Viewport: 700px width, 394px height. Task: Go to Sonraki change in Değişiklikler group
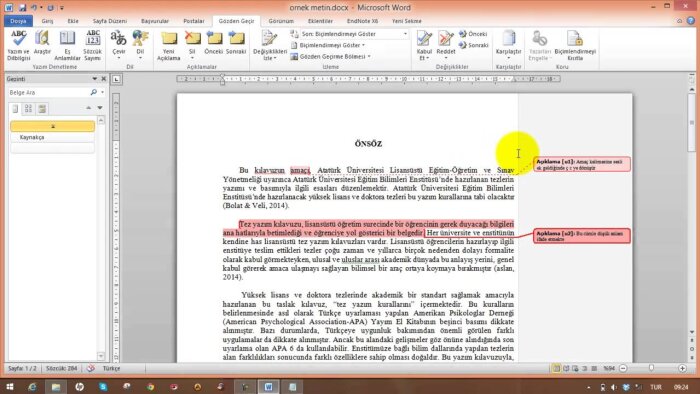(474, 45)
